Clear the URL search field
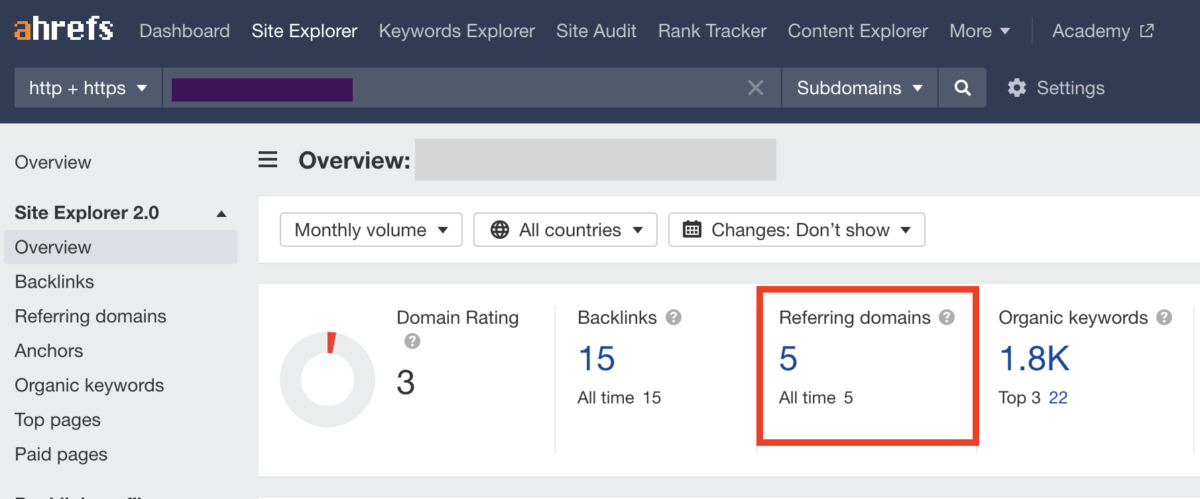This screenshot has width=1200, height=499. [x=756, y=88]
